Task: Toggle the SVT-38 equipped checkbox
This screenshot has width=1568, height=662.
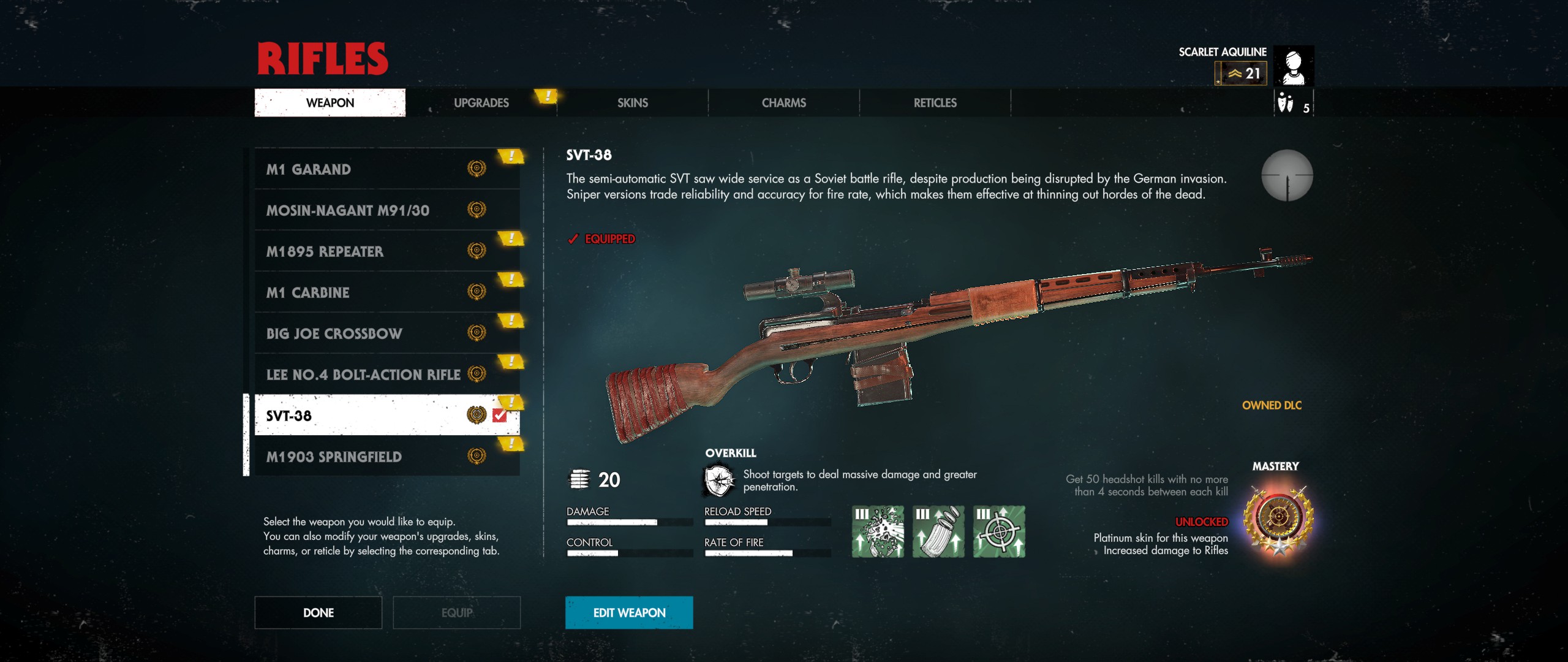Action: click(x=500, y=416)
